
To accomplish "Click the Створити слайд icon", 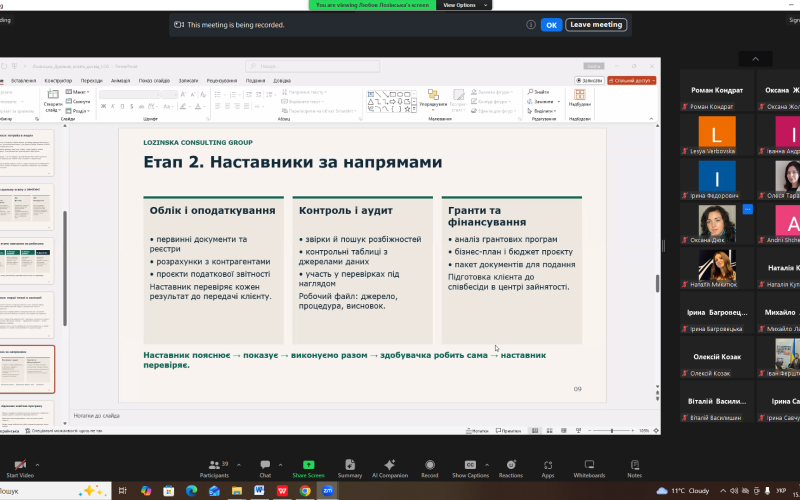I will point(53,94).
